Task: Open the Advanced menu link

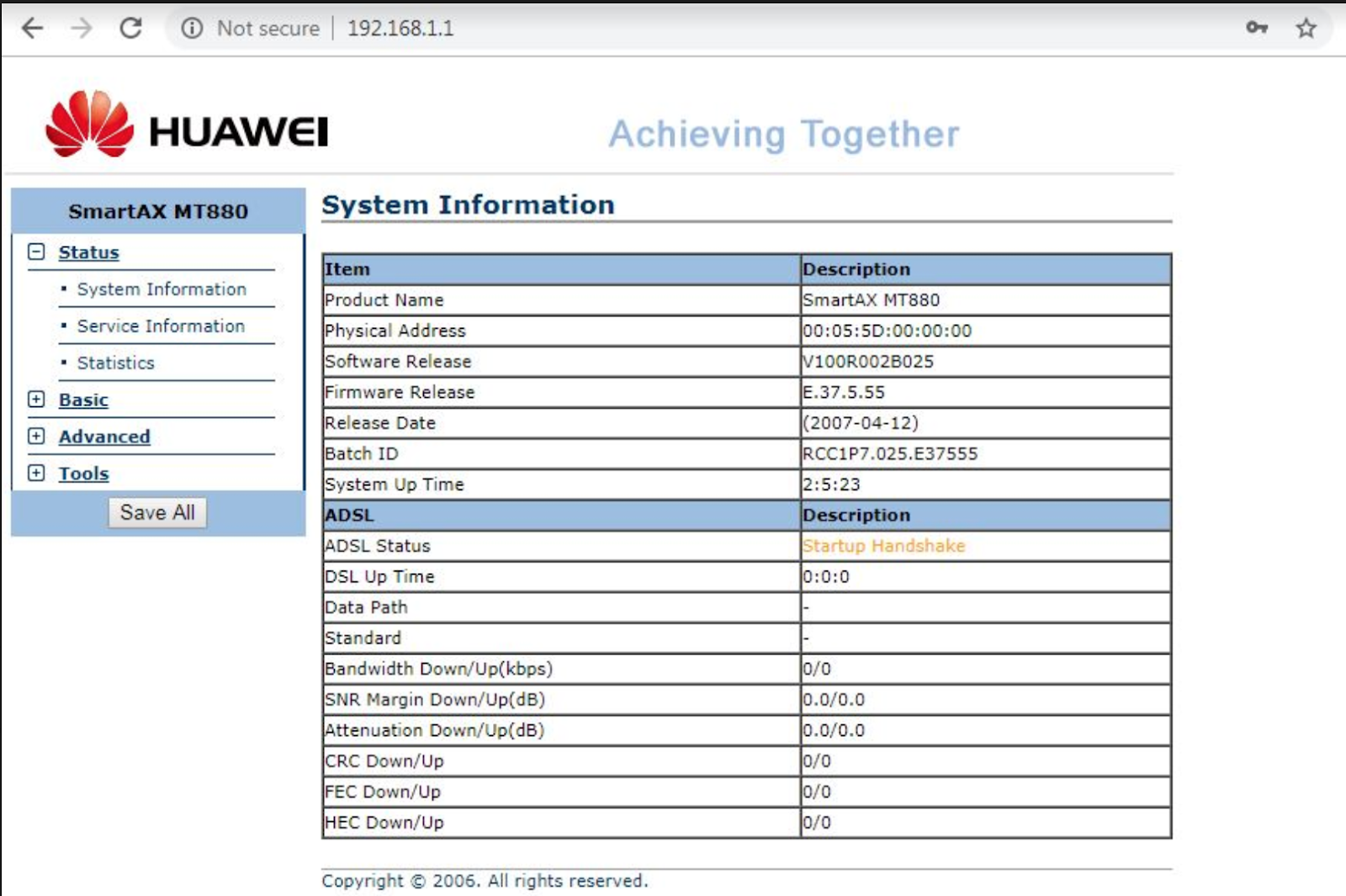Action: coord(104,437)
